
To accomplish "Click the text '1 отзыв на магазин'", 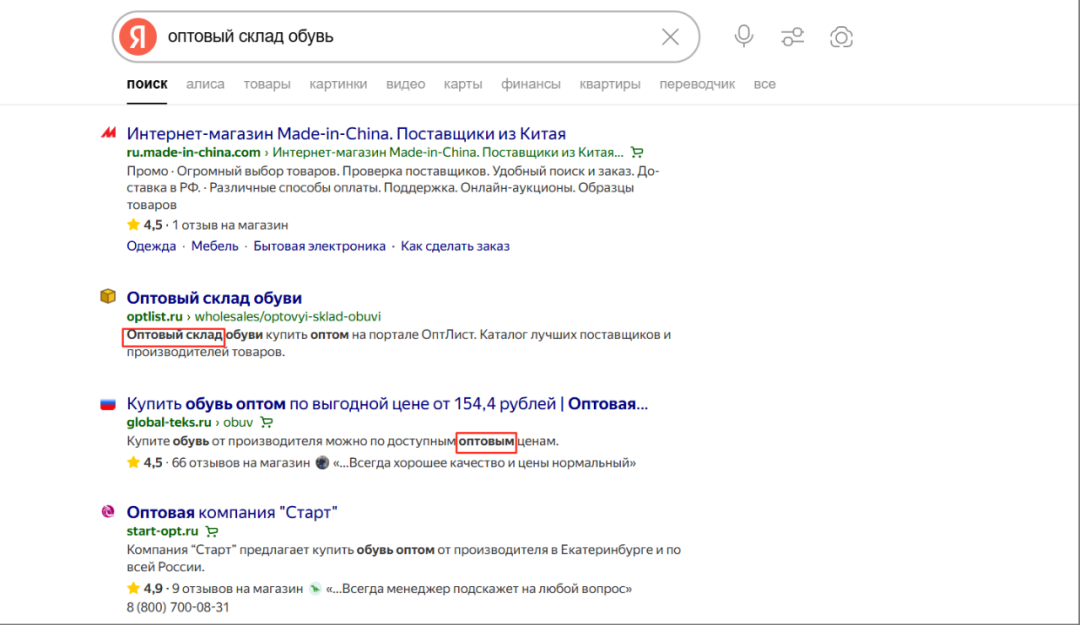I will pos(230,225).
